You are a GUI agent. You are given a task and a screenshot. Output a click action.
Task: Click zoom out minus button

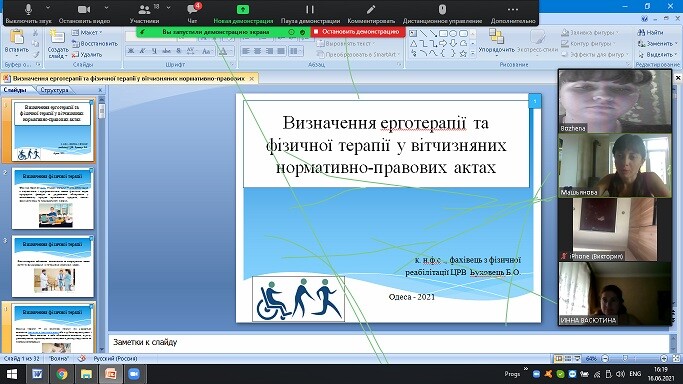point(605,359)
